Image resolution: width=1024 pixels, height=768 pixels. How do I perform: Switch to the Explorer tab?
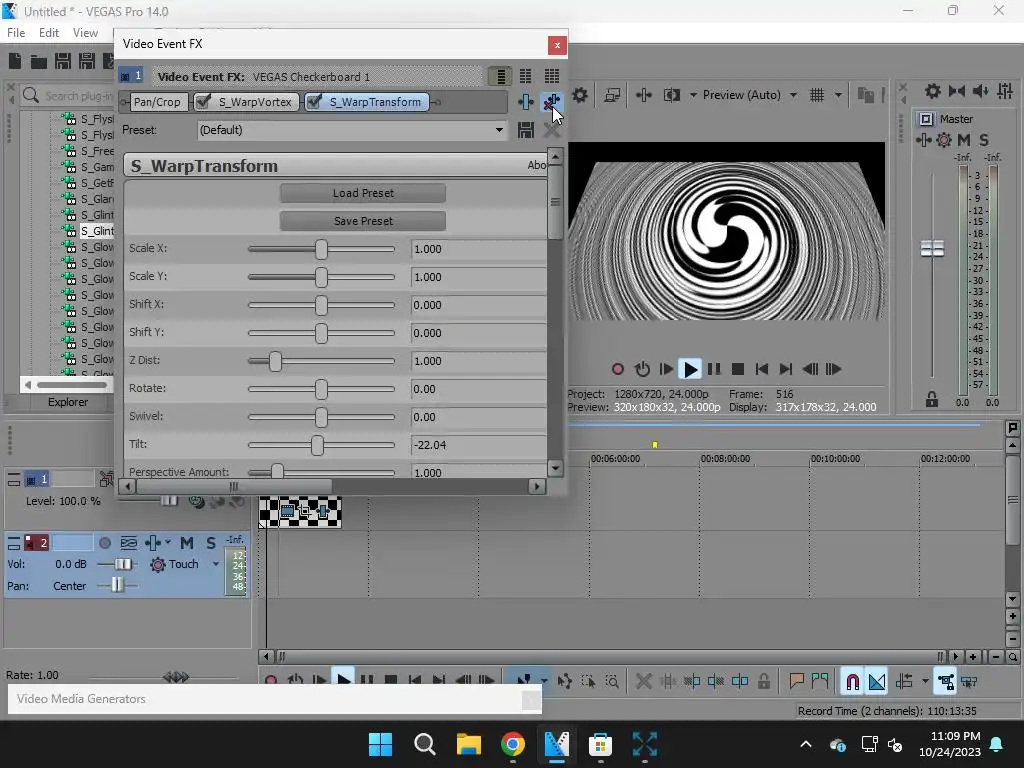[67, 402]
